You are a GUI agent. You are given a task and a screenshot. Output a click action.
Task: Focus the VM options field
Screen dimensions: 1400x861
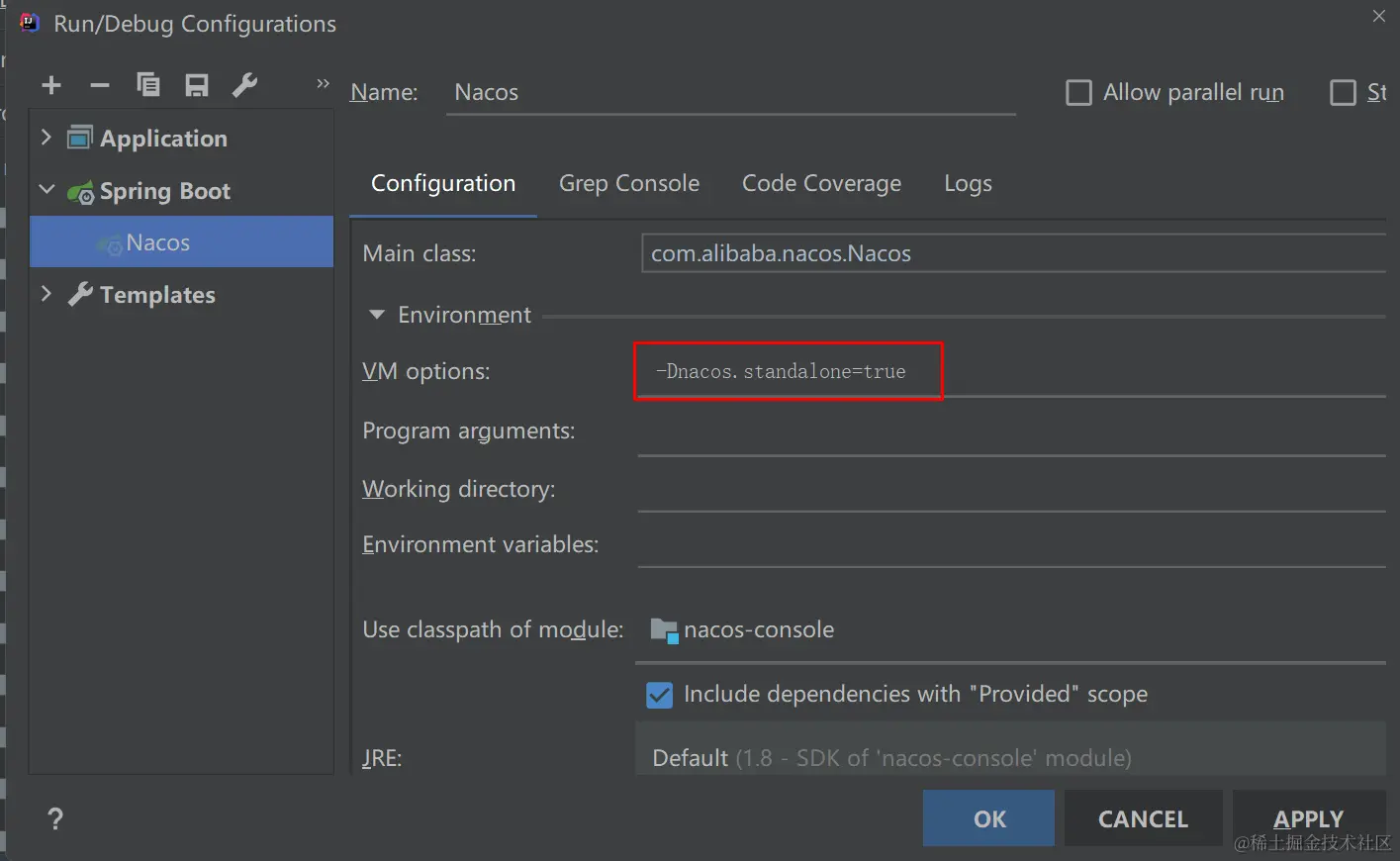click(1011, 371)
